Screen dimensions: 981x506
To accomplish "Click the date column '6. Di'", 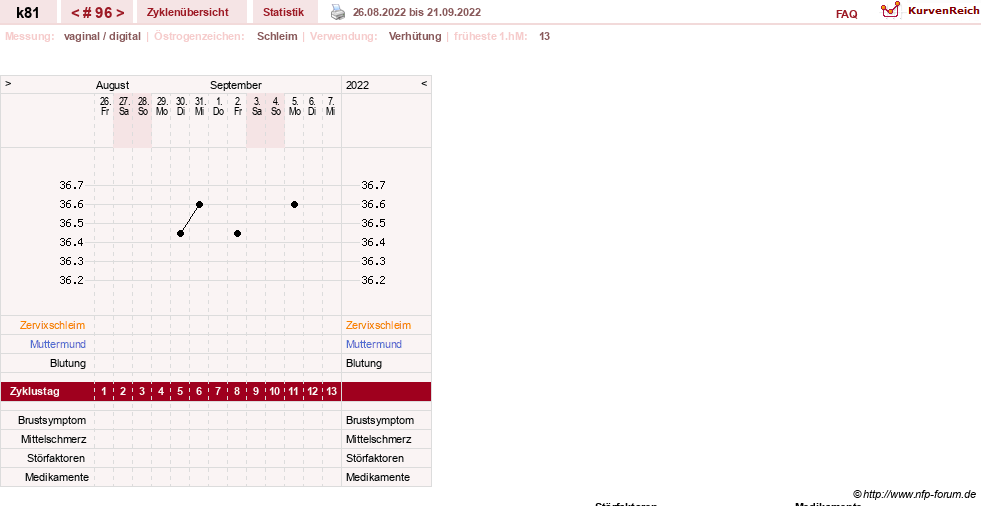I will (x=312, y=106).
